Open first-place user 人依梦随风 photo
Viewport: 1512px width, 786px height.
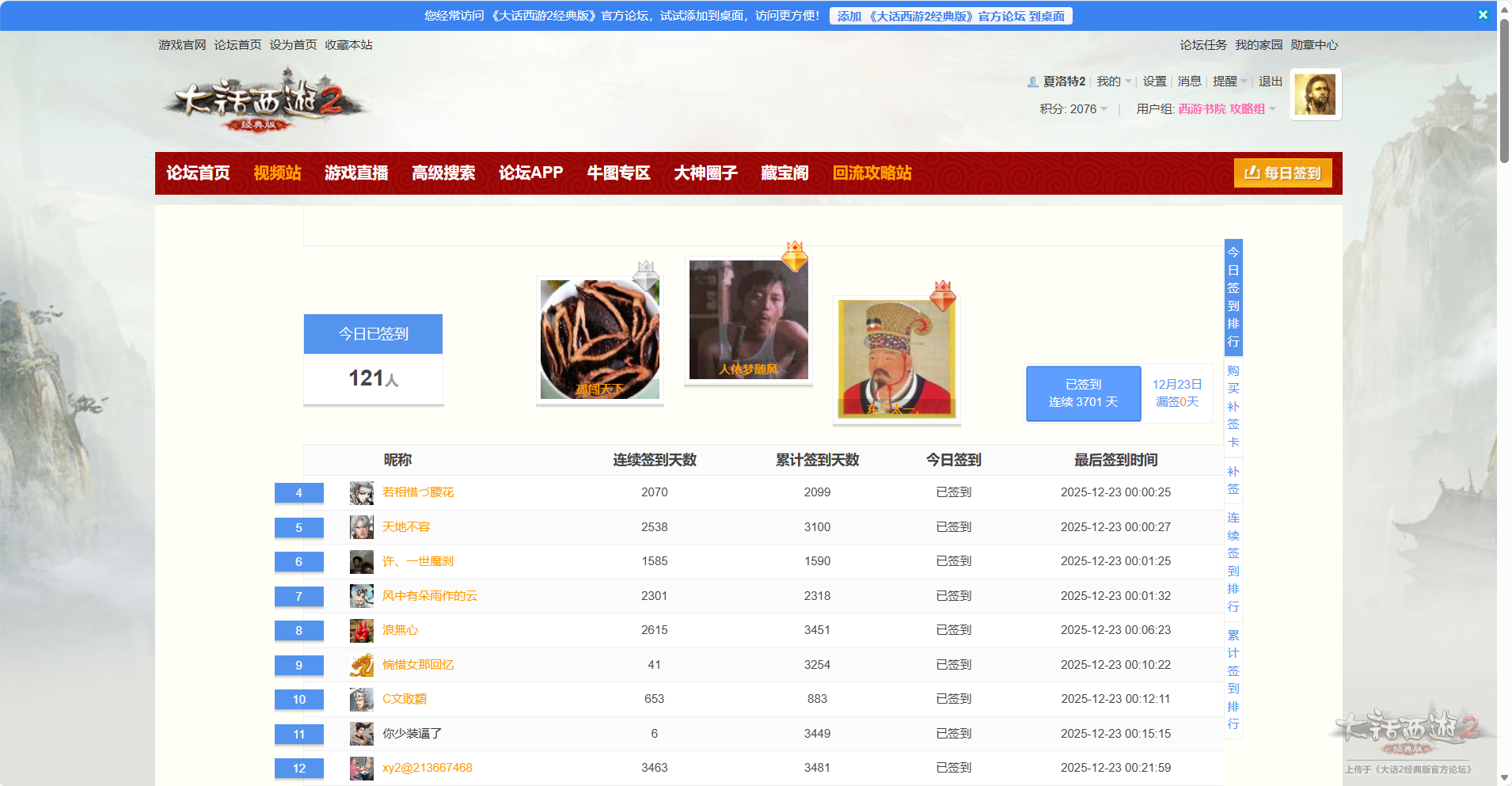tap(748, 320)
